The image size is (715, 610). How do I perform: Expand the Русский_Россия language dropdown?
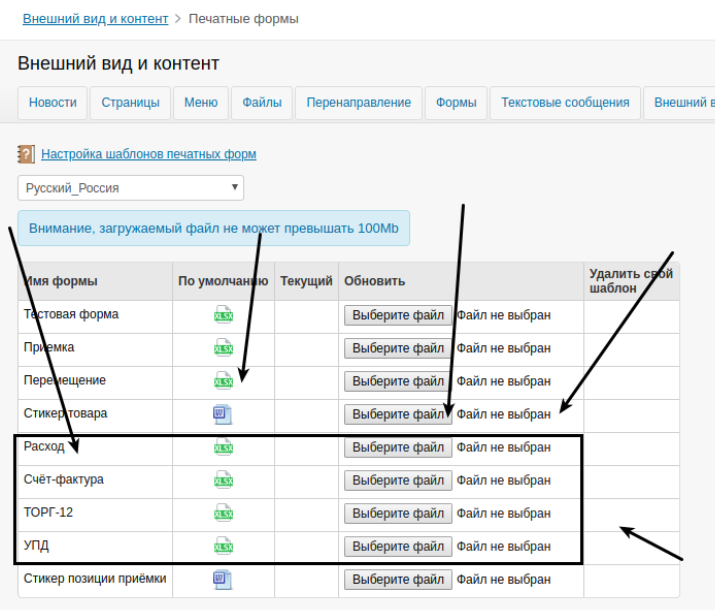131,188
